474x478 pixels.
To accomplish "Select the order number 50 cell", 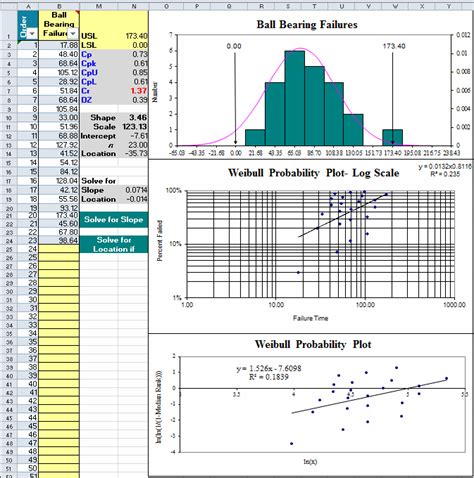I will [28, 468].
